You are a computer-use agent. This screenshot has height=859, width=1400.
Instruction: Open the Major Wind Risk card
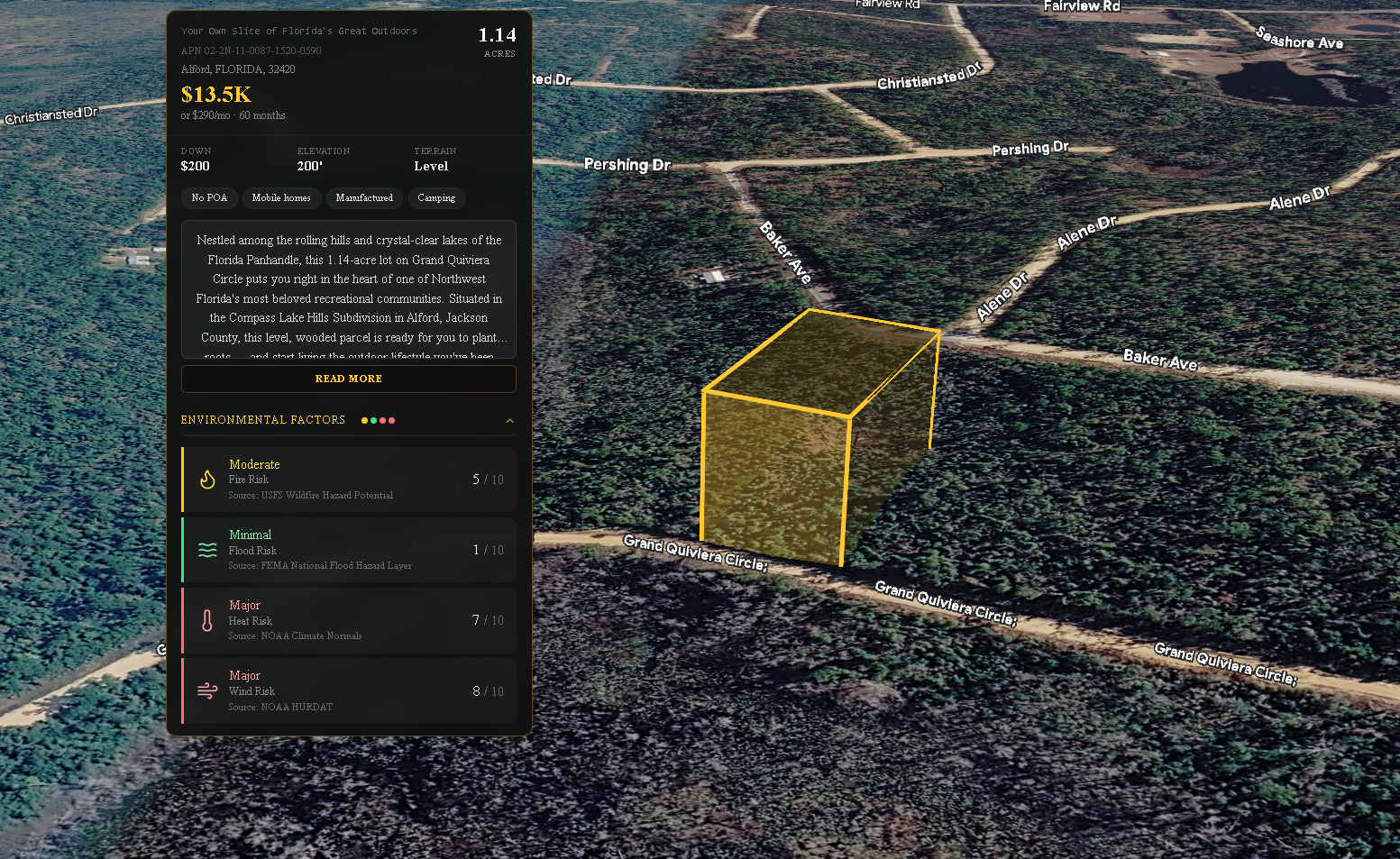349,690
